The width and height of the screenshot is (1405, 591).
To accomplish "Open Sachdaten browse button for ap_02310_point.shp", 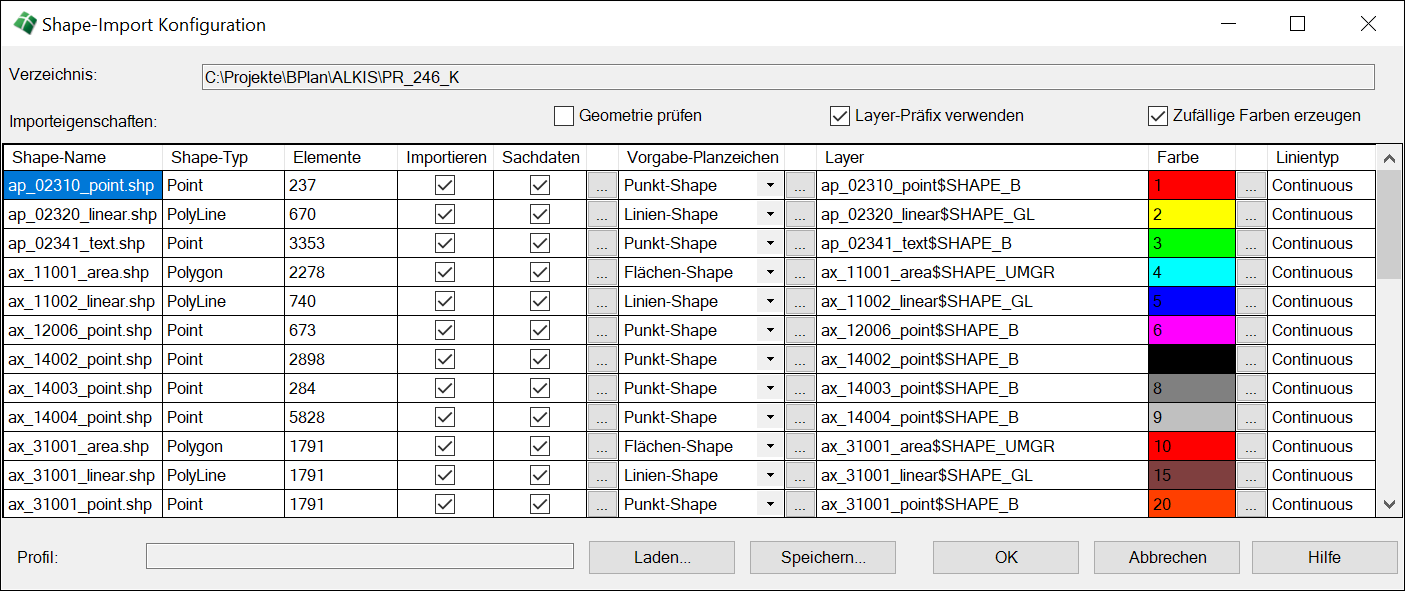I will 602,186.
